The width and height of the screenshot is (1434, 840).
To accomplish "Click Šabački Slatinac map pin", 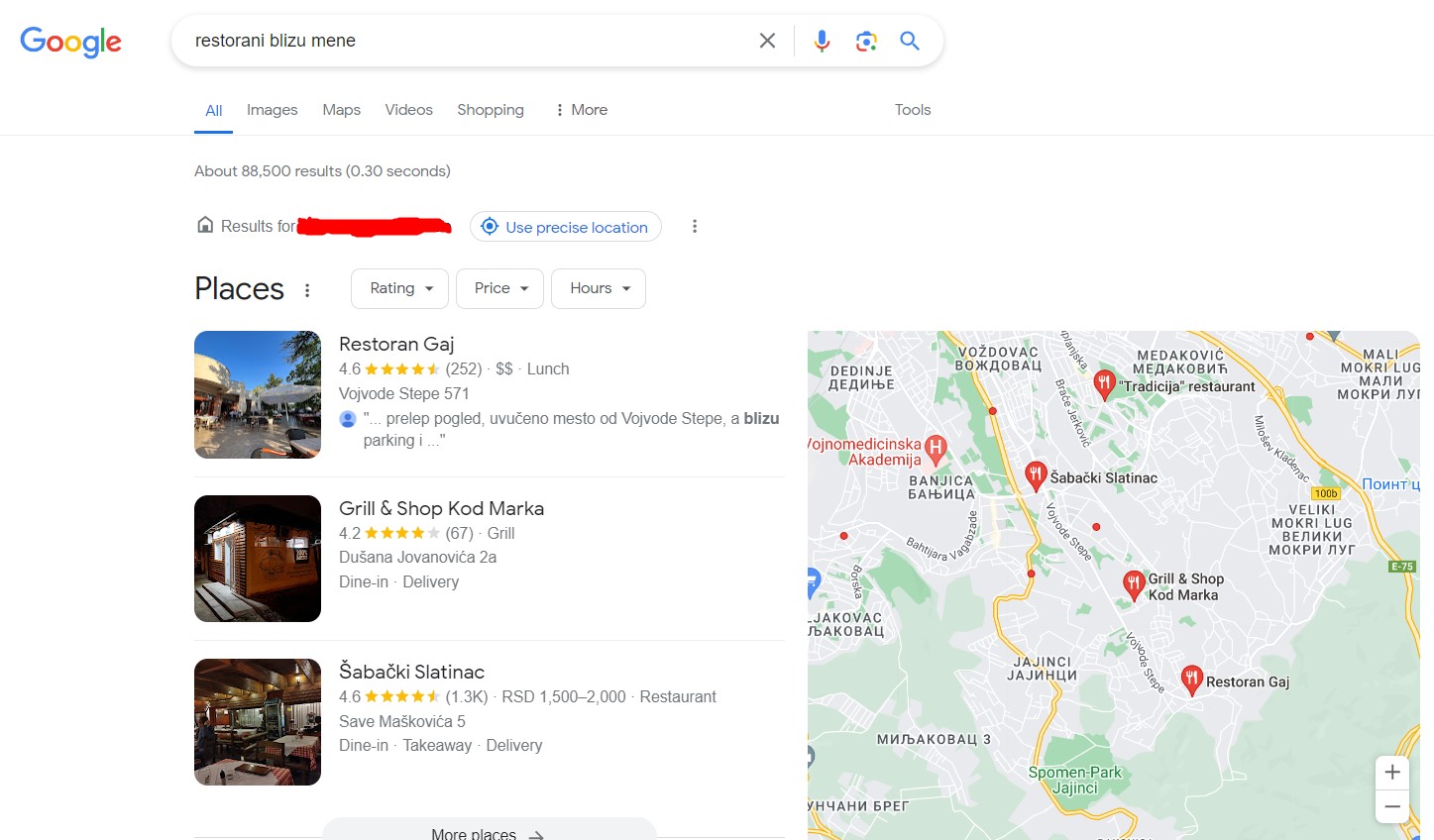I will click(x=1036, y=475).
